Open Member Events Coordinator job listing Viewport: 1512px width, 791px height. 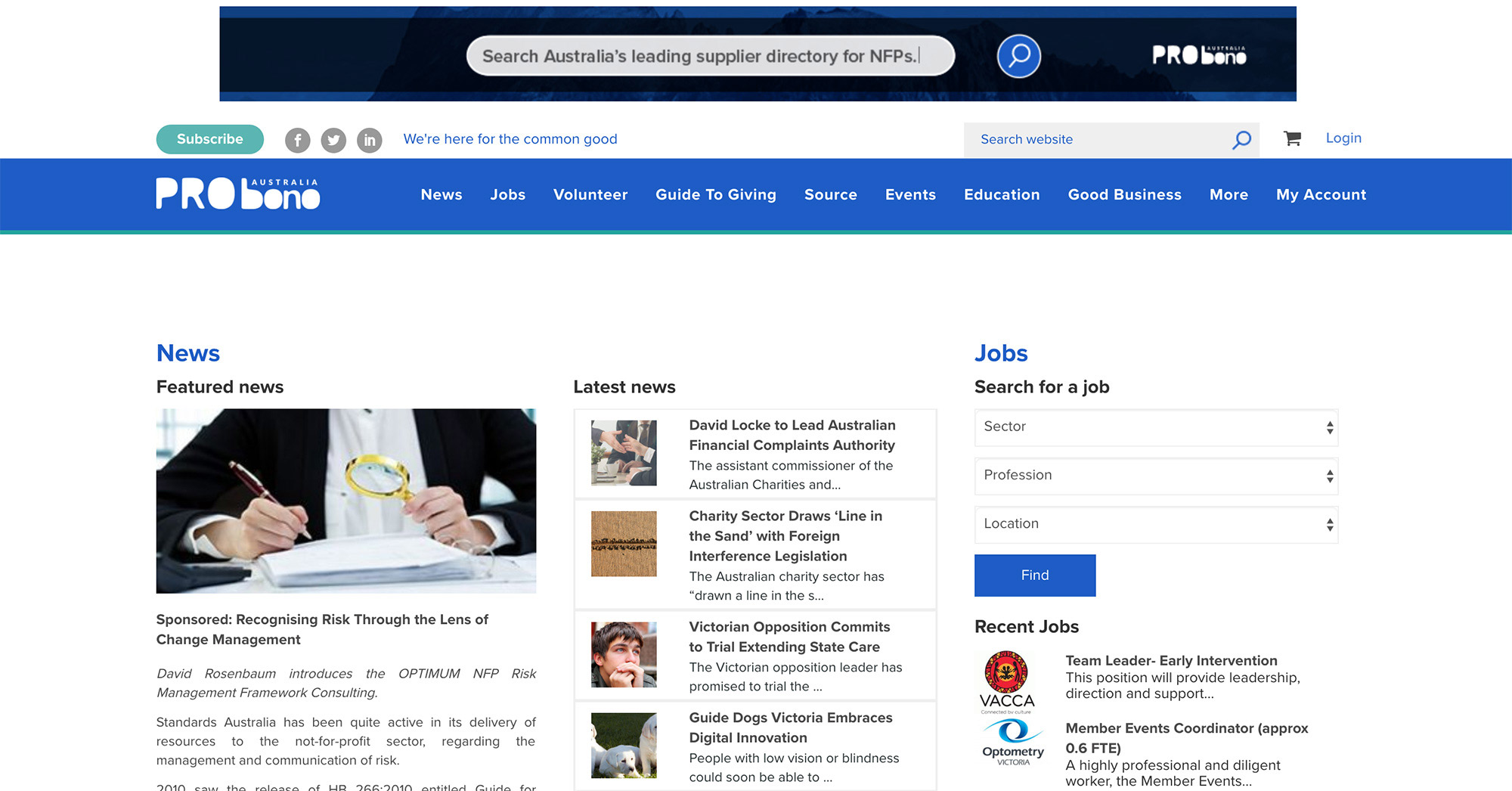coord(1186,738)
